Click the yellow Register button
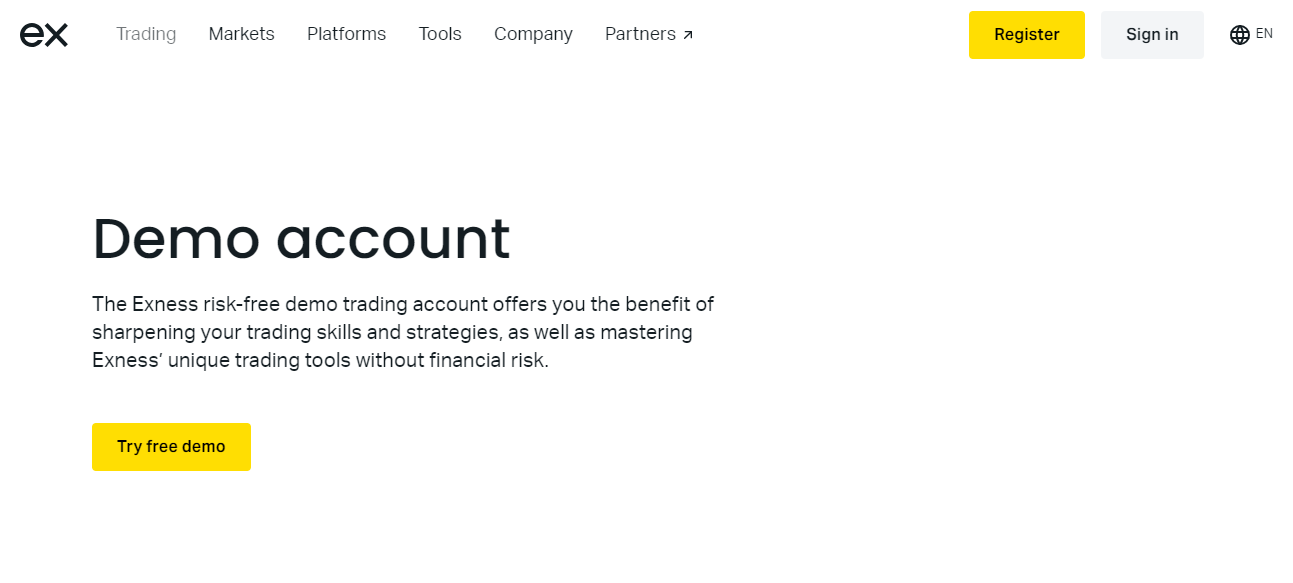This screenshot has height=583, width=1293. pos(1026,35)
